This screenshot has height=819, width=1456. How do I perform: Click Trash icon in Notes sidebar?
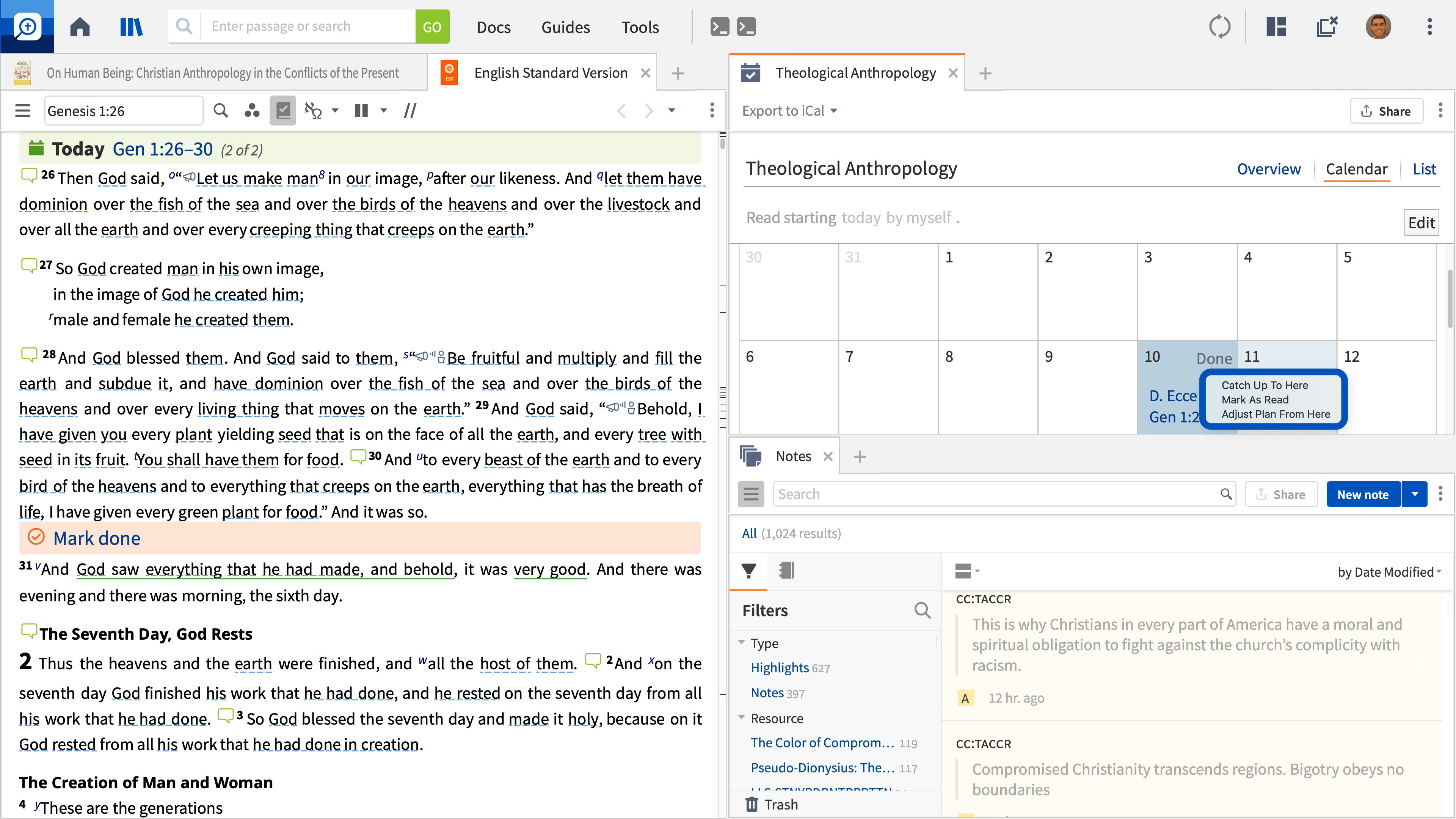click(751, 804)
